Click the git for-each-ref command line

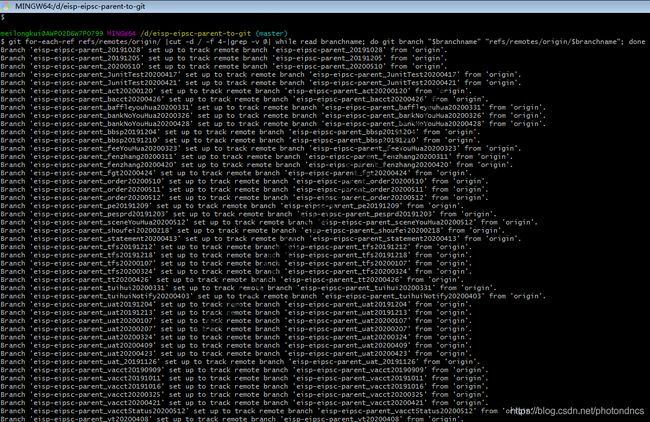tap(323, 41)
